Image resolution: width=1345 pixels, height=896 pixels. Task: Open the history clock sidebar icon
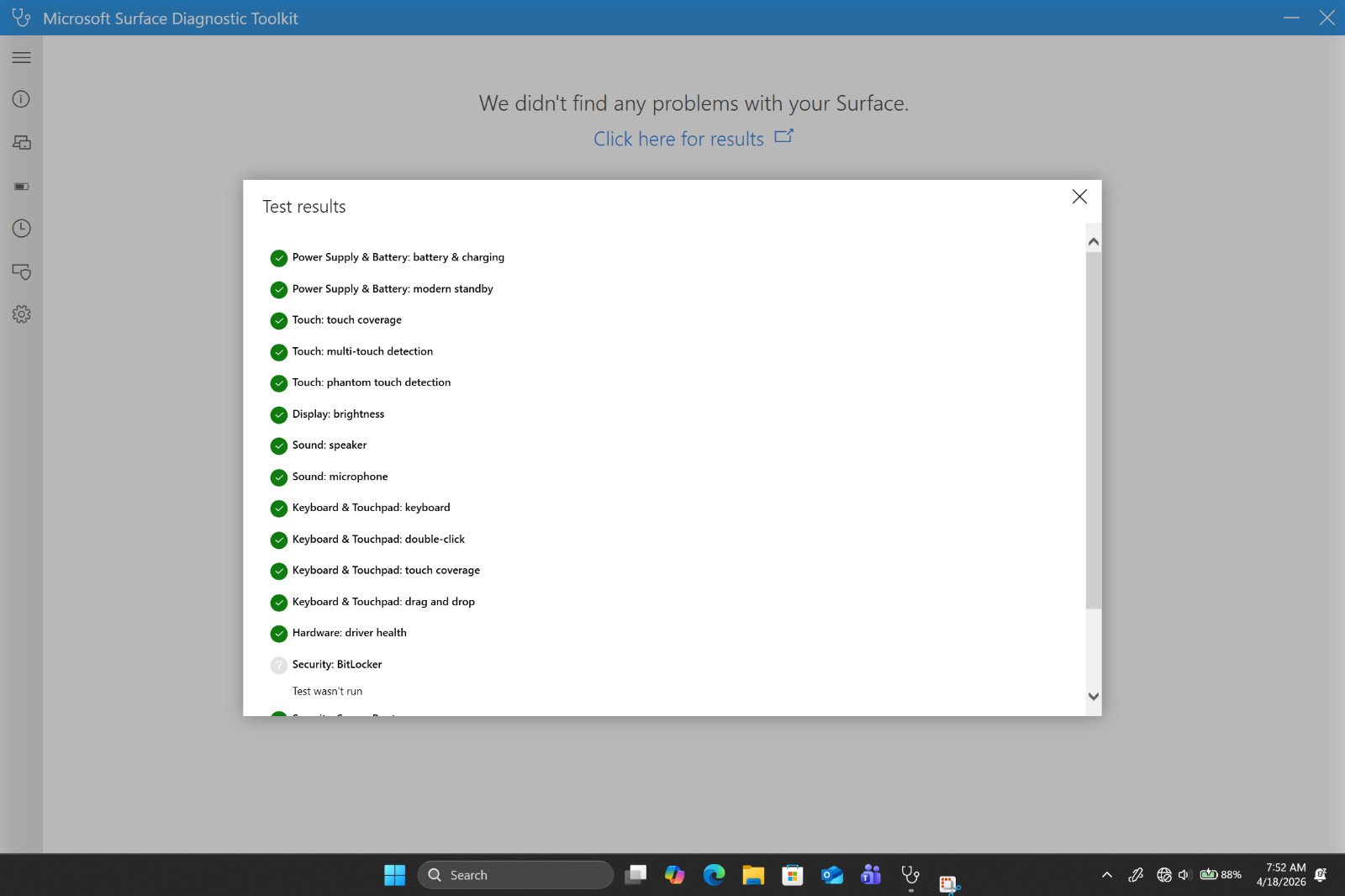pos(22,229)
